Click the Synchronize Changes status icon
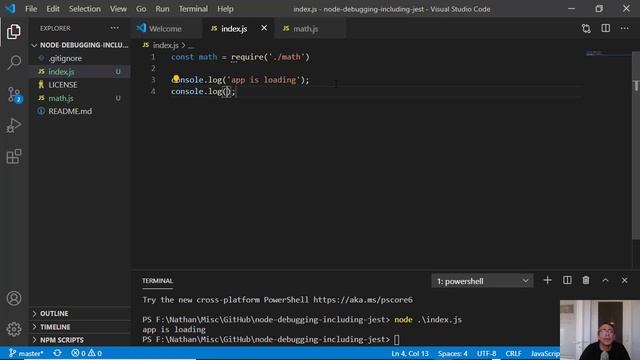Image resolution: width=640 pixels, height=360 pixels. [x=57, y=353]
